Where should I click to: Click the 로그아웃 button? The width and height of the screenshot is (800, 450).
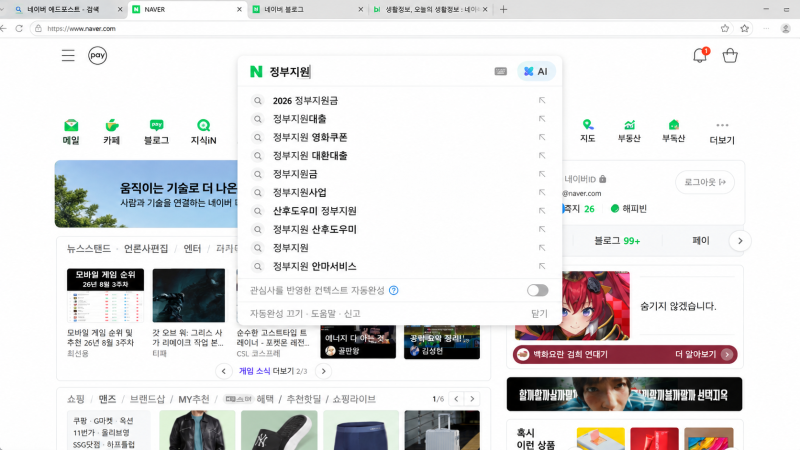(705, 182)
